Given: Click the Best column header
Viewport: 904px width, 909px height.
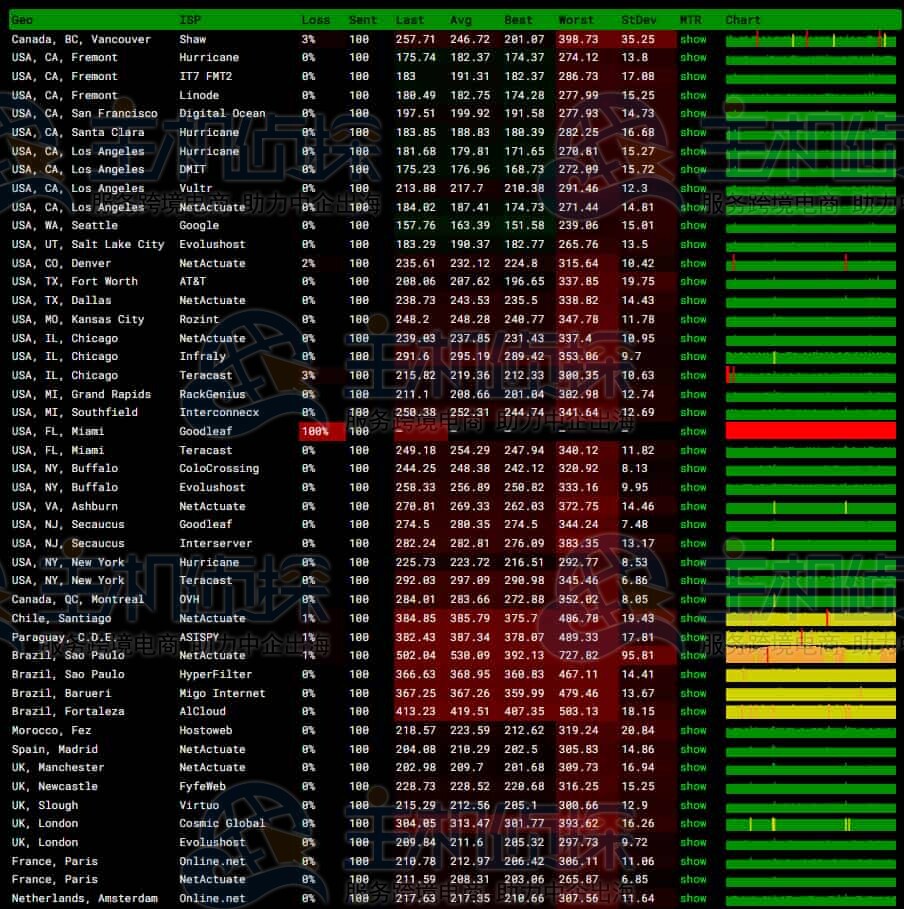Looking at the screenshot, I should (x=518, y=20).
